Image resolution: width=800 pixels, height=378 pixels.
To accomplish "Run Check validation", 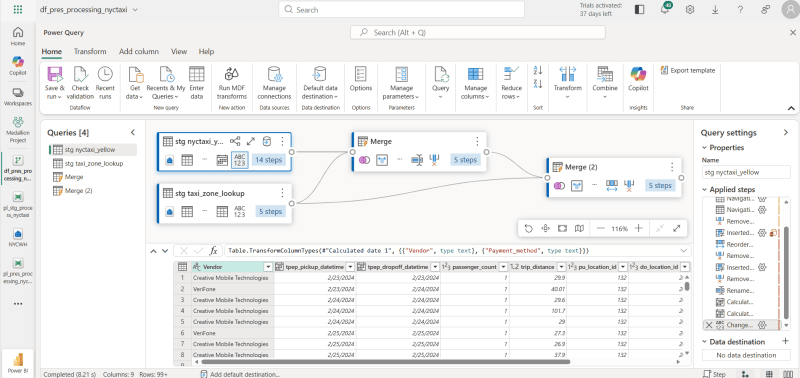I will click(80, 83).
